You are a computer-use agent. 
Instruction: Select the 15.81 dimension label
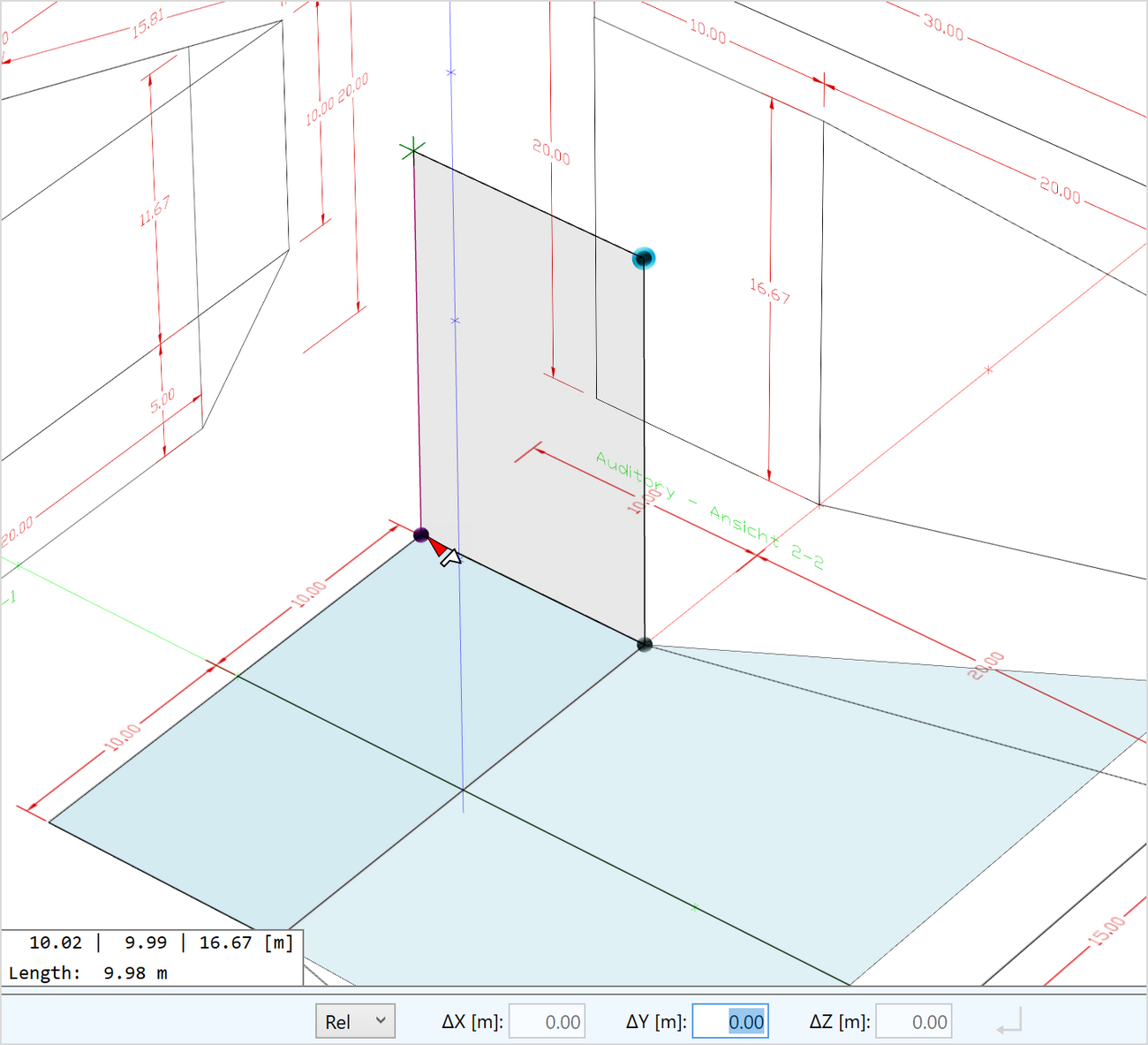pyautogui.click(x=147, y=24)
